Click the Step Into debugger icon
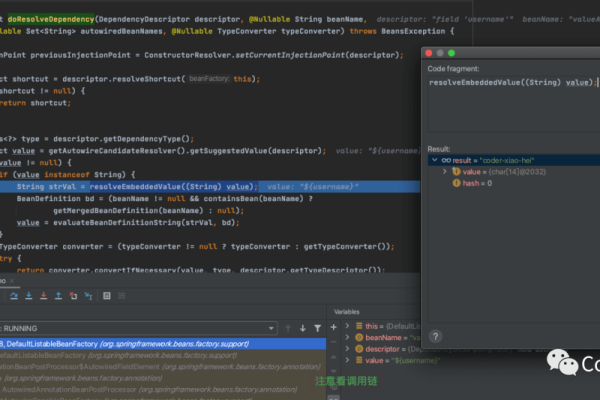600x400 pixels. 29,296
